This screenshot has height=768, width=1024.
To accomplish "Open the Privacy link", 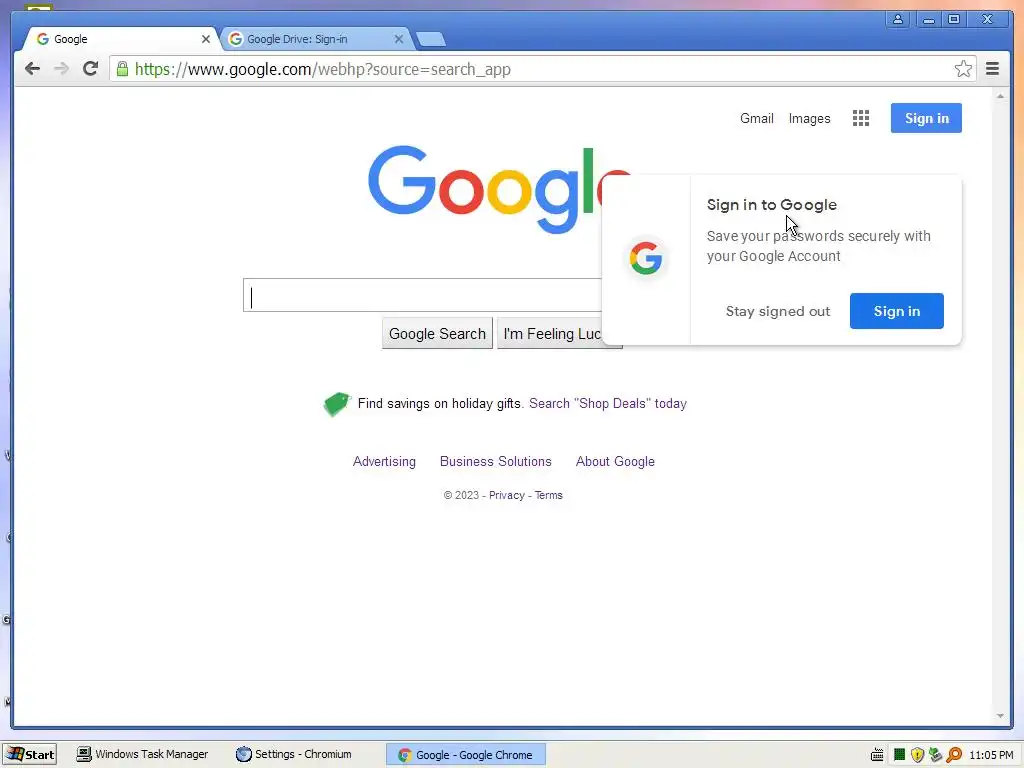I will (x=506, y=495).
